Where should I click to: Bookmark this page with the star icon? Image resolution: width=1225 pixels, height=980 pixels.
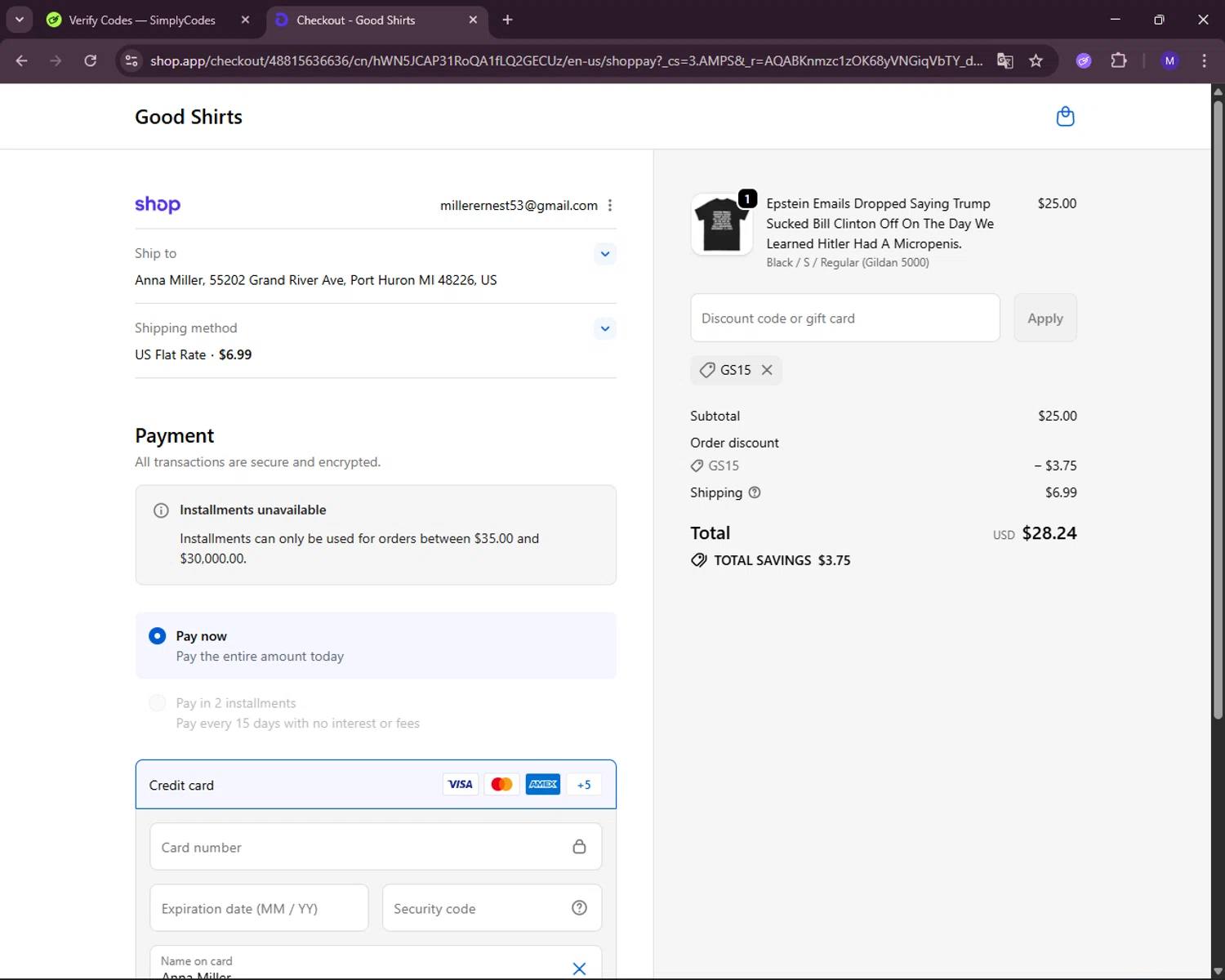pos(1036,60)
